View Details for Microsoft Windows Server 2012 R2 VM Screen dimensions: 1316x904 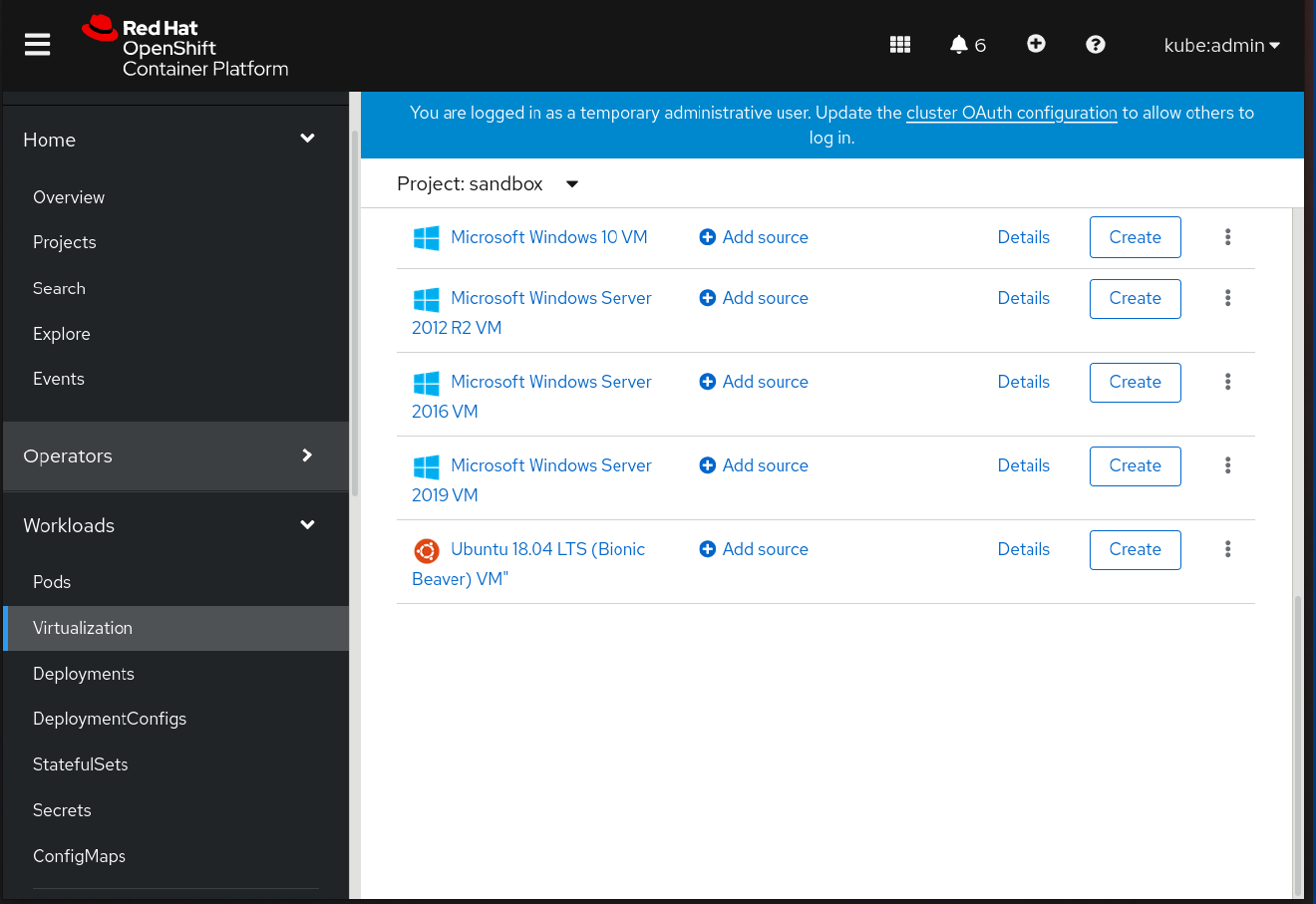(1023, 298)
